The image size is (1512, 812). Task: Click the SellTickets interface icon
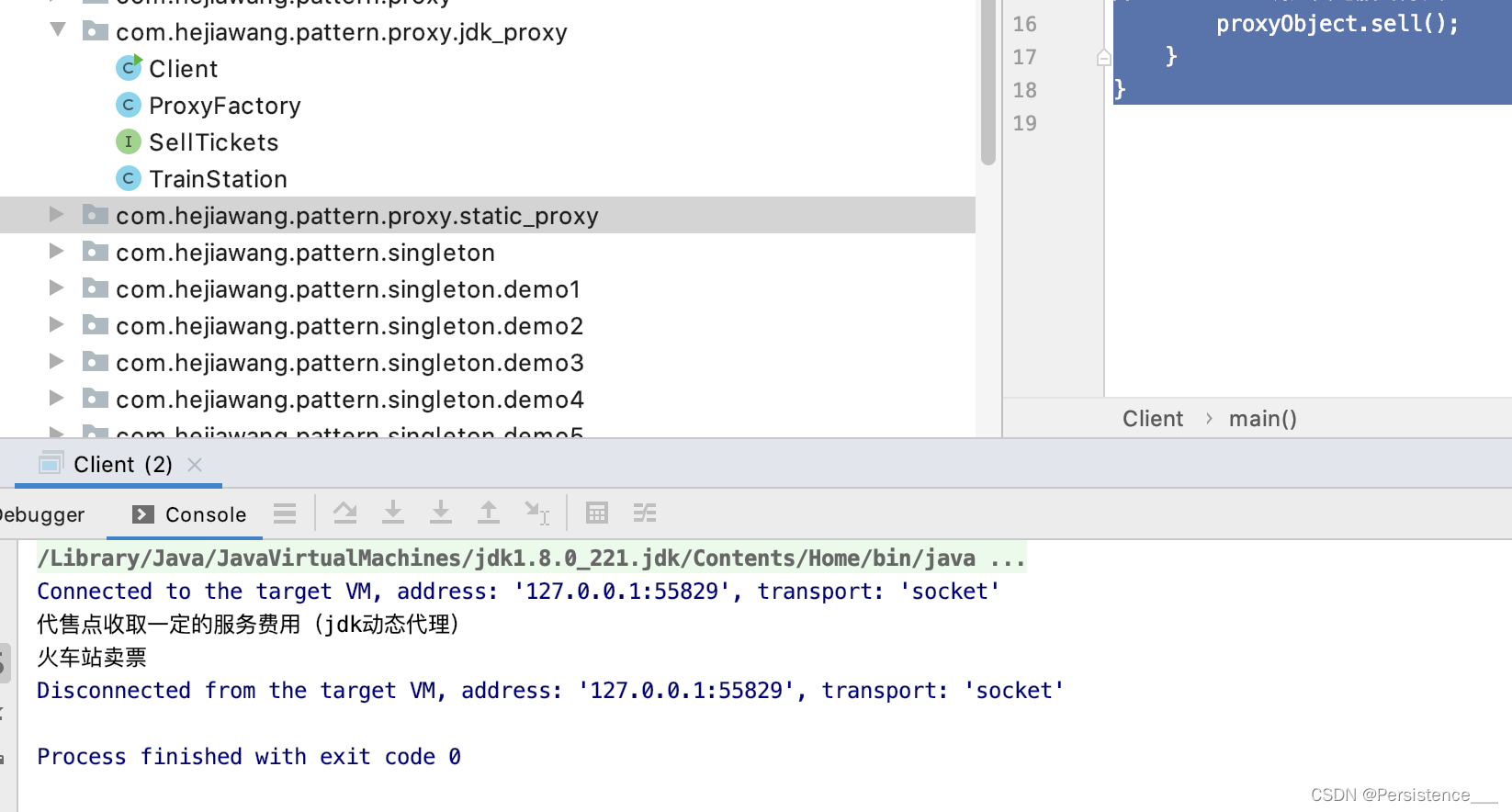[129, 141]
